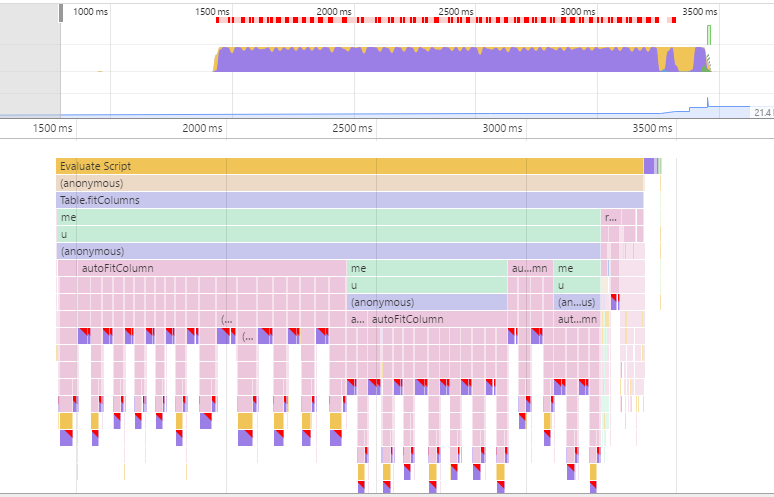Click the 1000 ms mark in the overview ruler

90,11
